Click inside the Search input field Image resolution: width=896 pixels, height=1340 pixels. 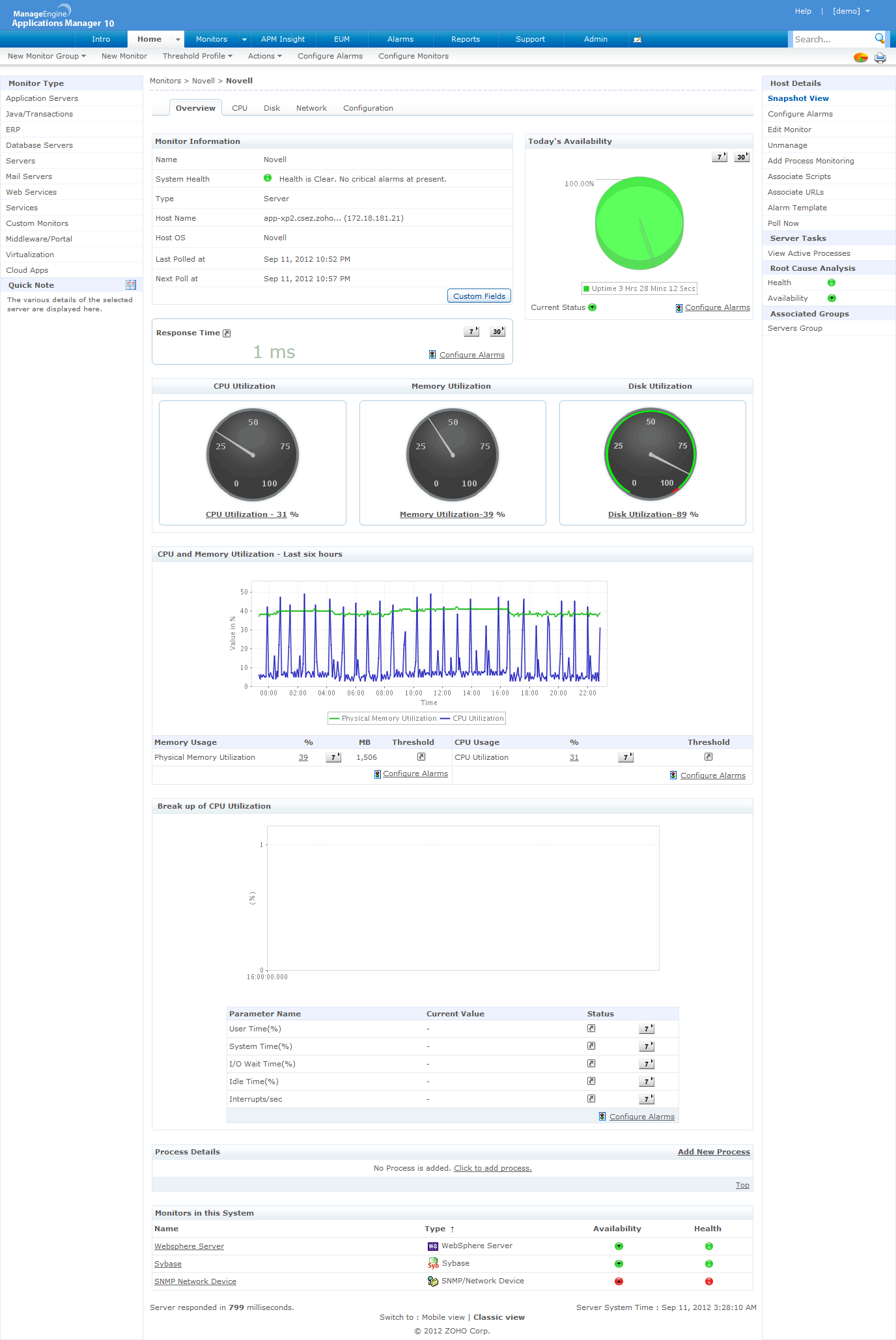[832, 40]
